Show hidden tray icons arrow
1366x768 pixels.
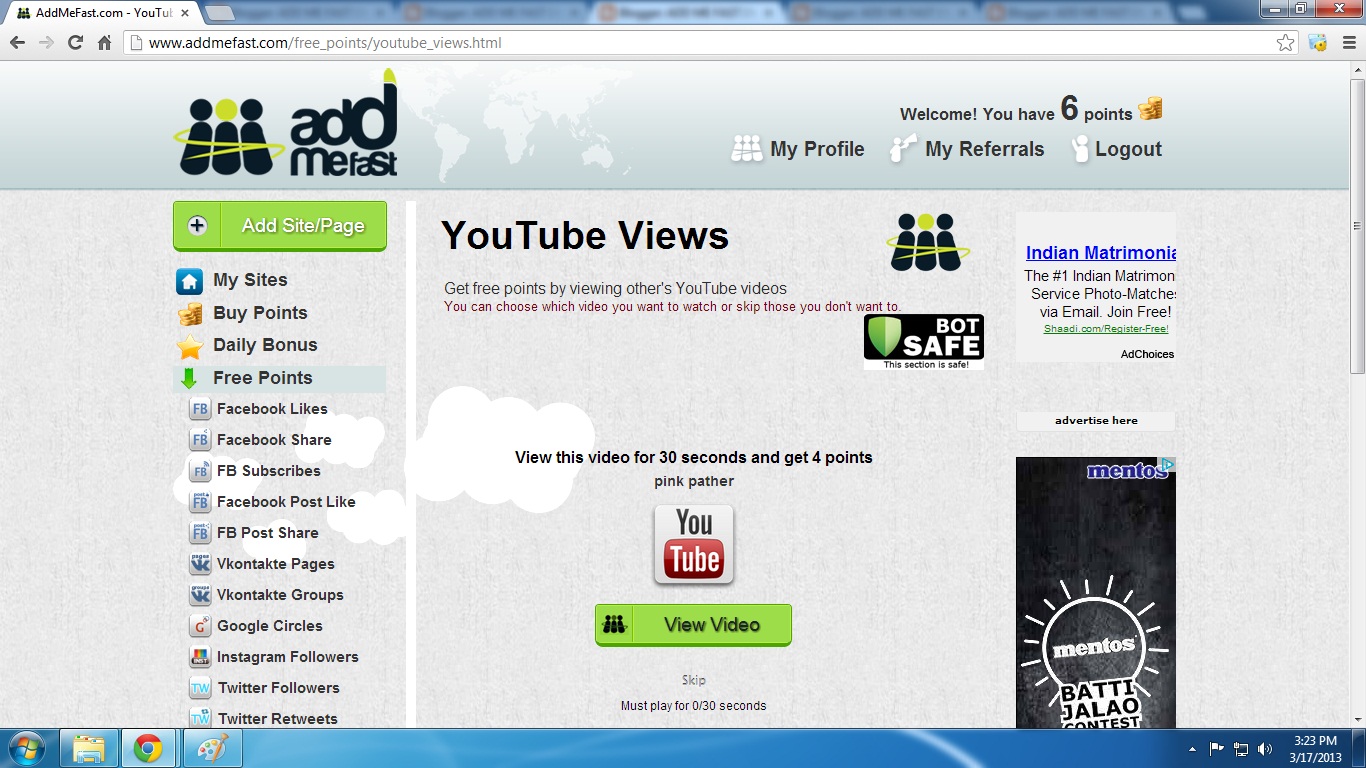click(1192, 748)
